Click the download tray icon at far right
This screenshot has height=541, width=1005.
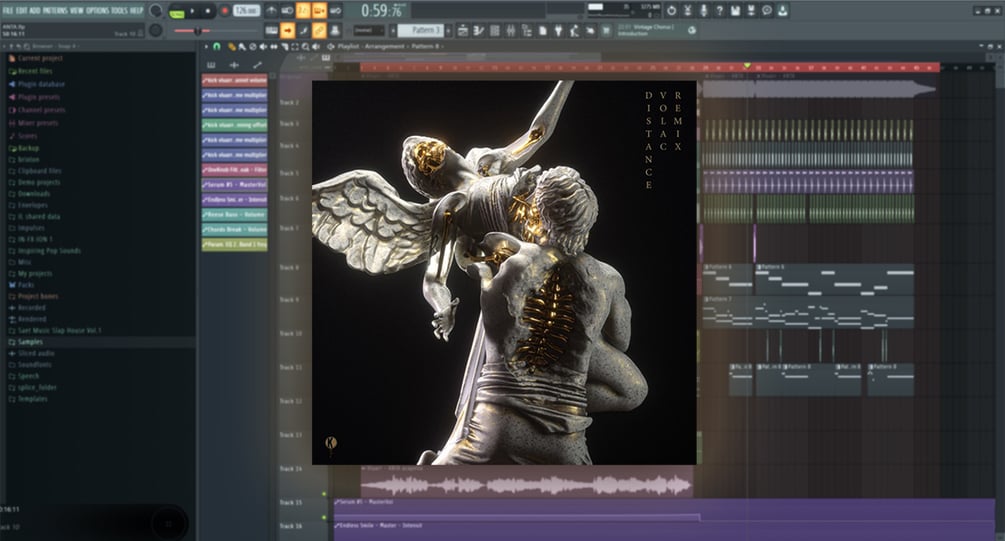tap(783, 11)
